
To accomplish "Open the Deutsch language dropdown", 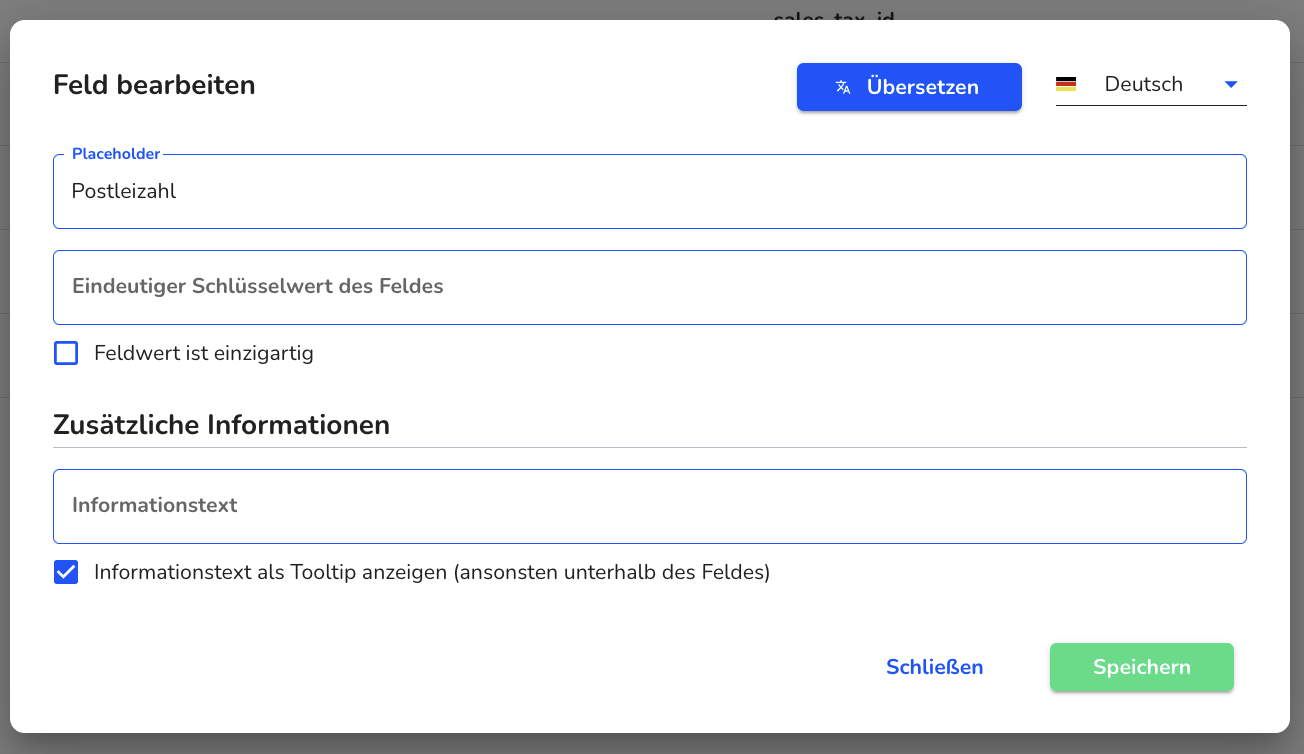I will (x=1151, y=85).
